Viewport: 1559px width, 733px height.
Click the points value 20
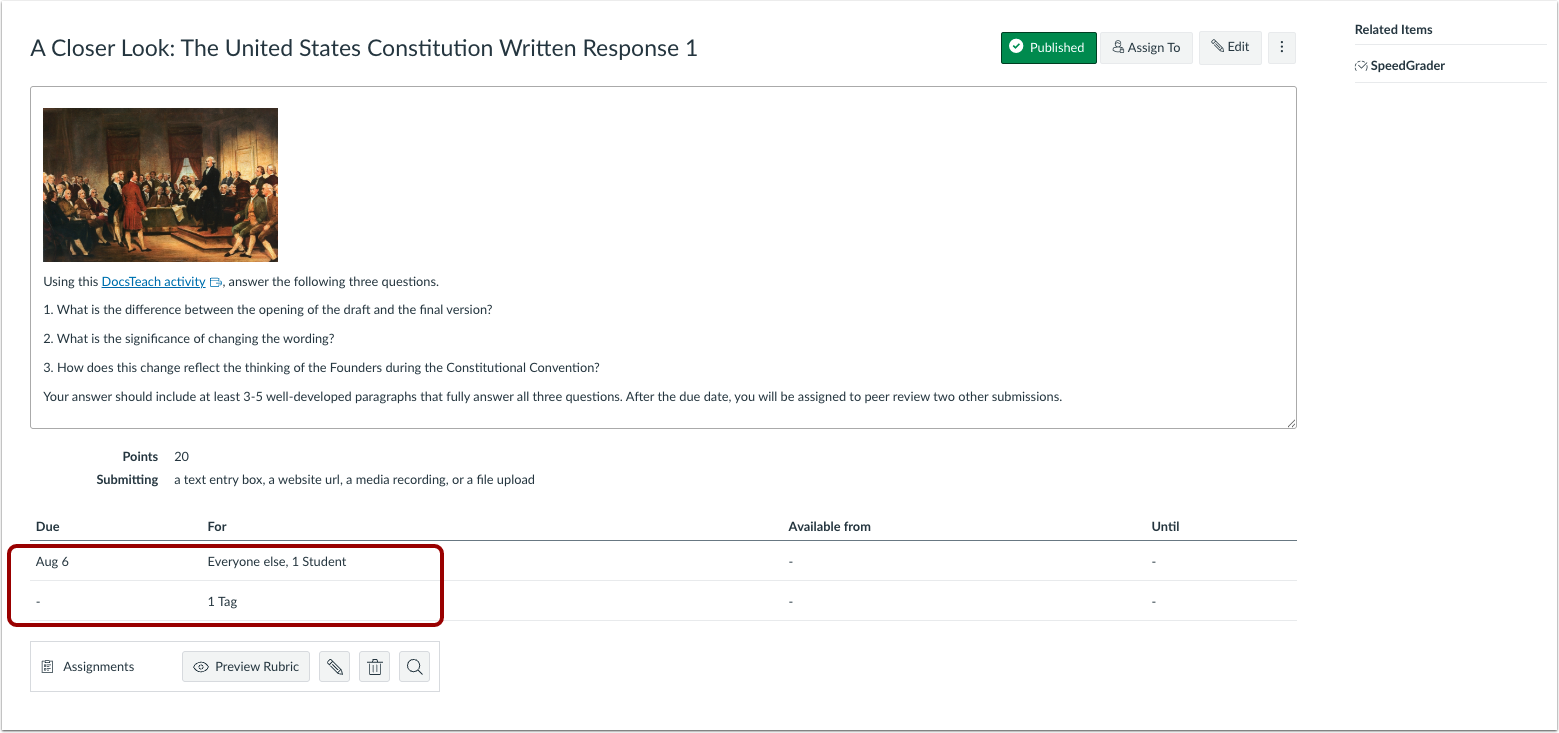(181, 457)
